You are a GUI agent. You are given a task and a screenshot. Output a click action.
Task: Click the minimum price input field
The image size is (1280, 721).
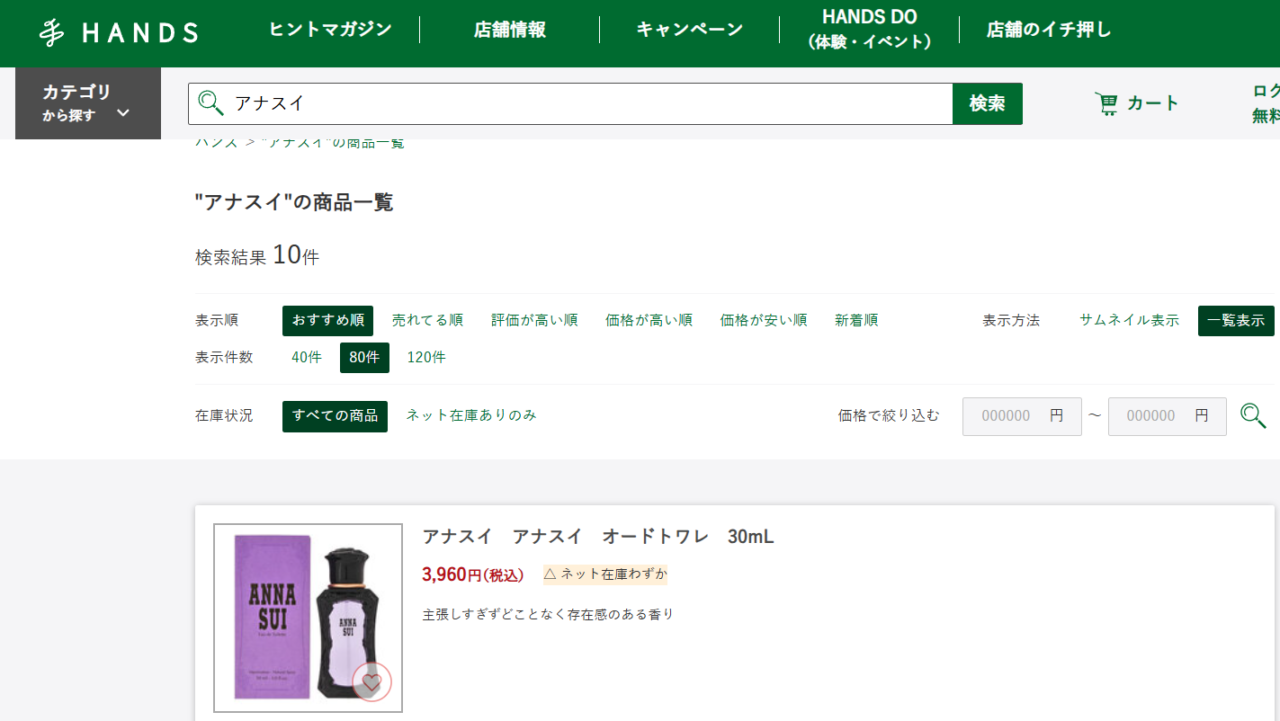coord(1022,416)
